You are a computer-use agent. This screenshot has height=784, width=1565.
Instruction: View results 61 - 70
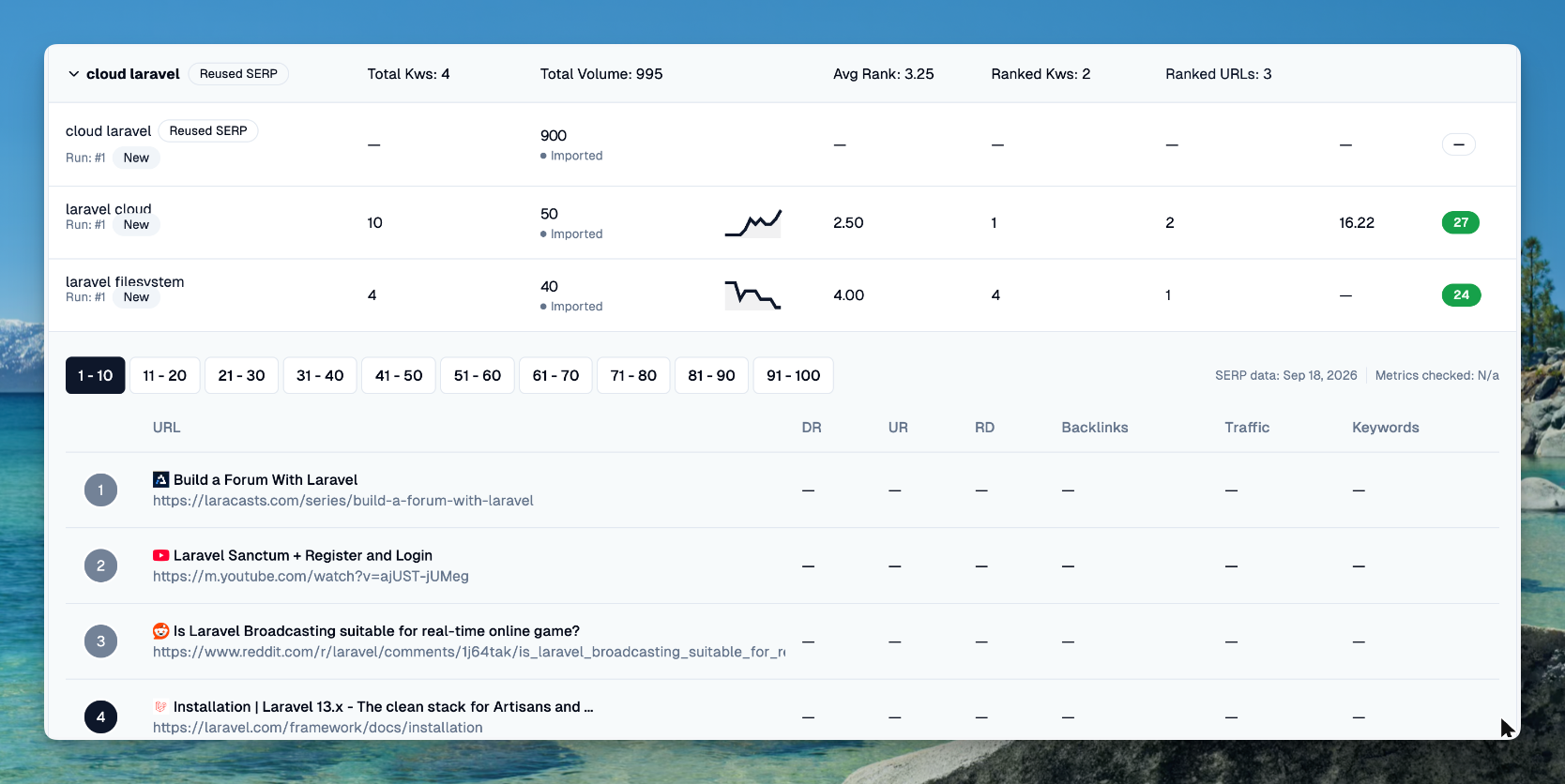[556, 375]
